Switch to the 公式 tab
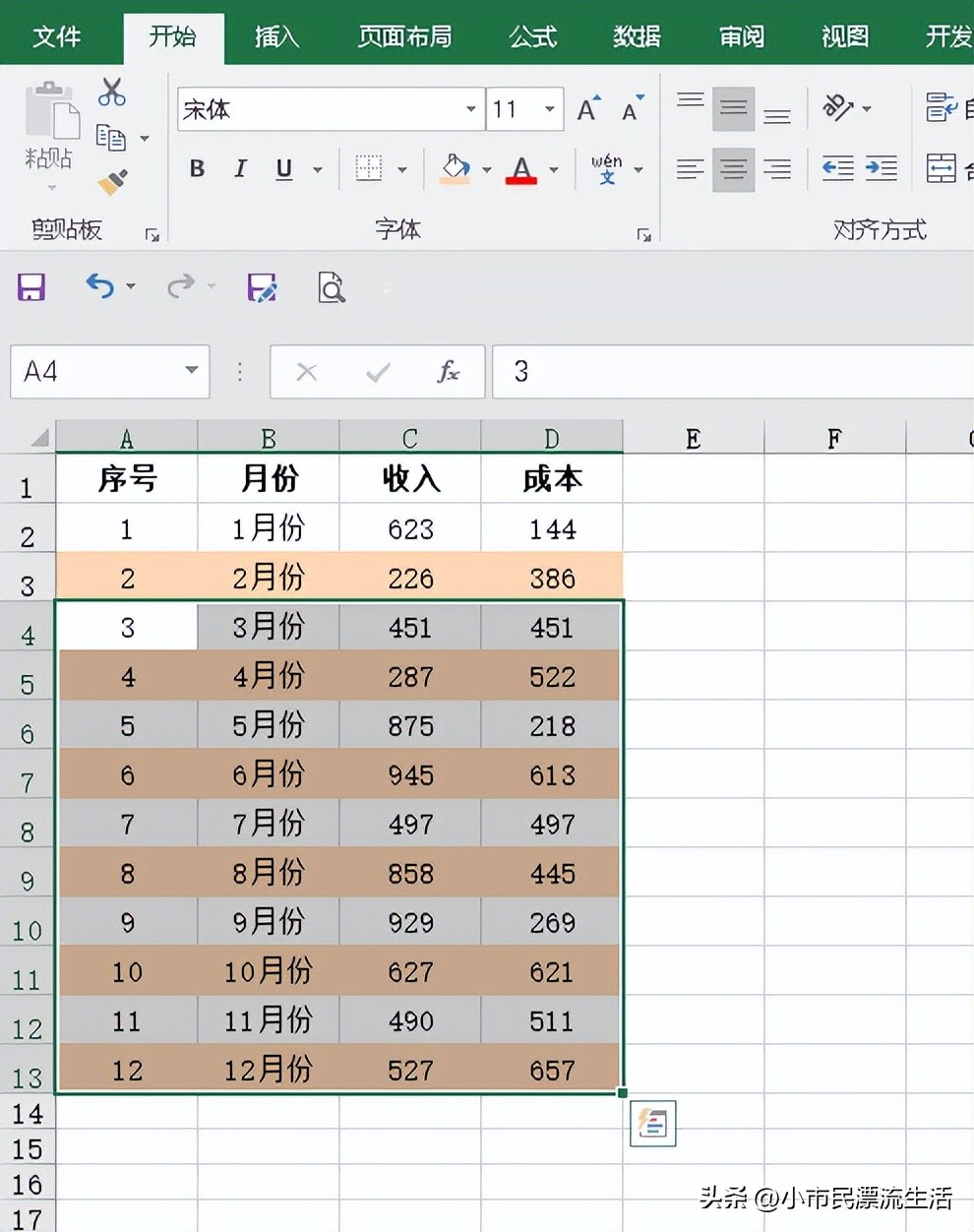The height and width of the screenshot is (1232, 974). click(532, 36)
